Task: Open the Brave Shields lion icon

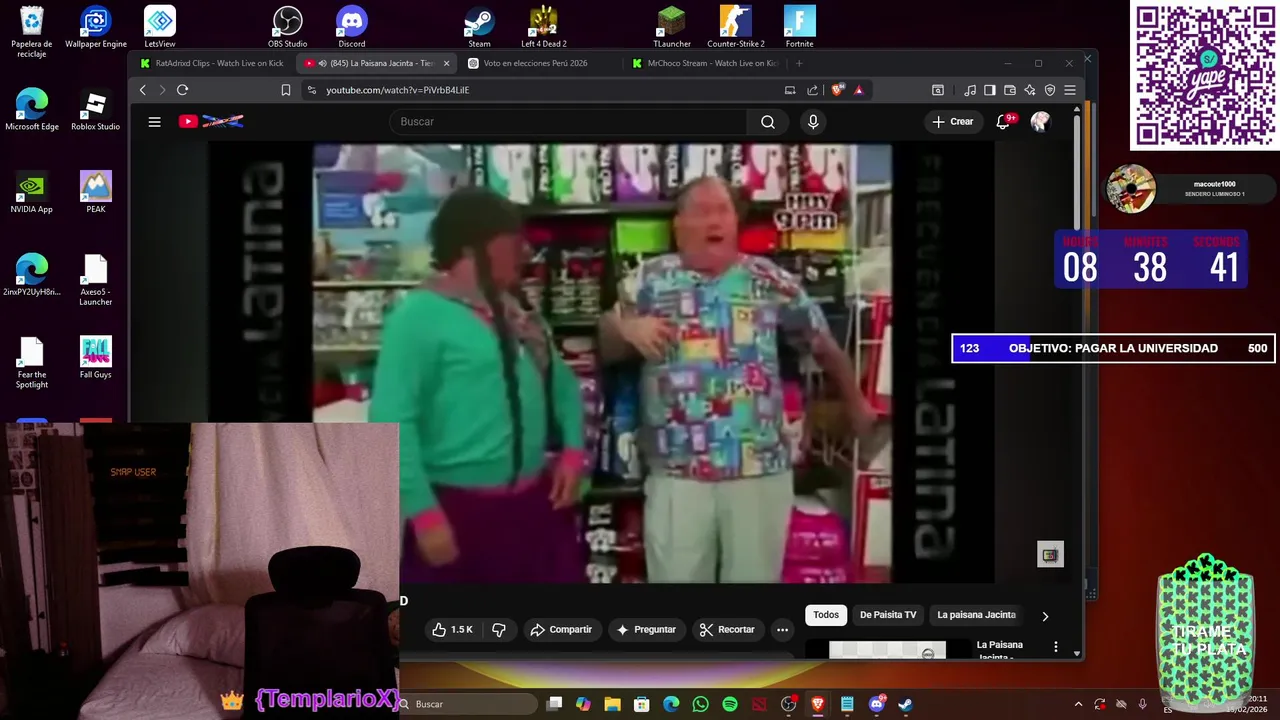Action: (838, 90)
